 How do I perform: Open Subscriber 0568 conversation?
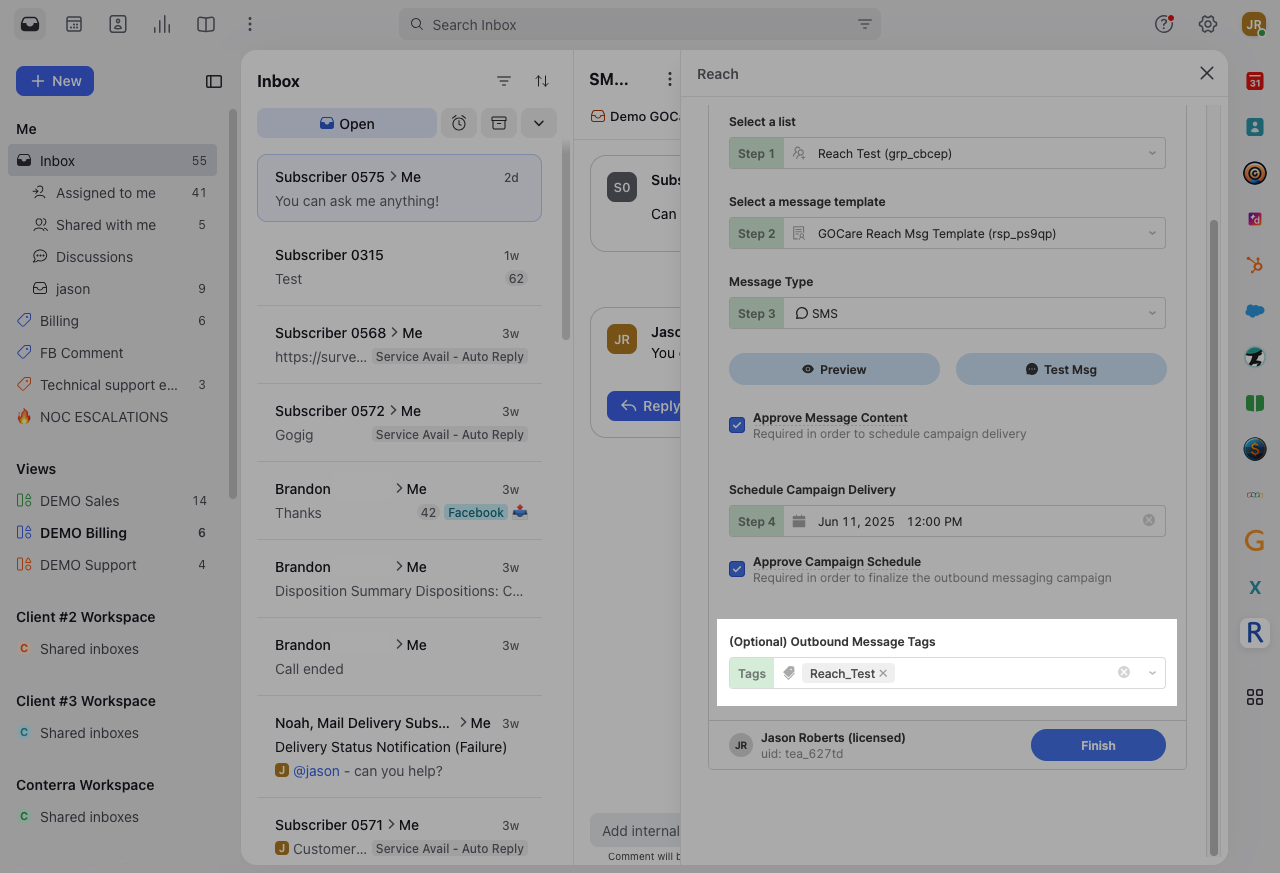point(400,345)
